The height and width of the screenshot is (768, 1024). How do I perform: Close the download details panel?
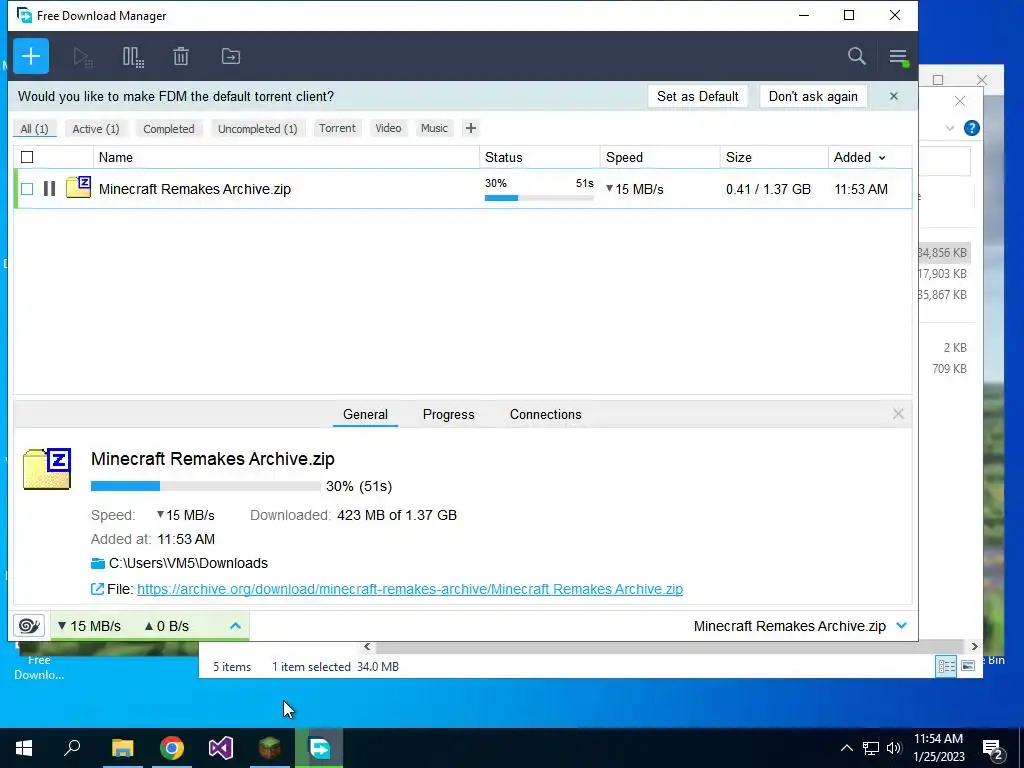[x=898, y=414]
